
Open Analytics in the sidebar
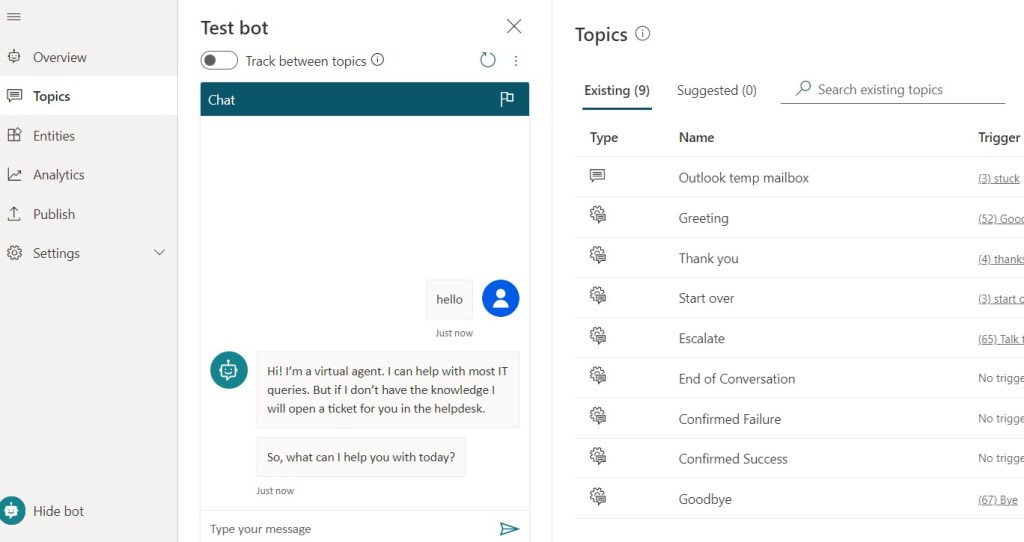click(58, 175)
